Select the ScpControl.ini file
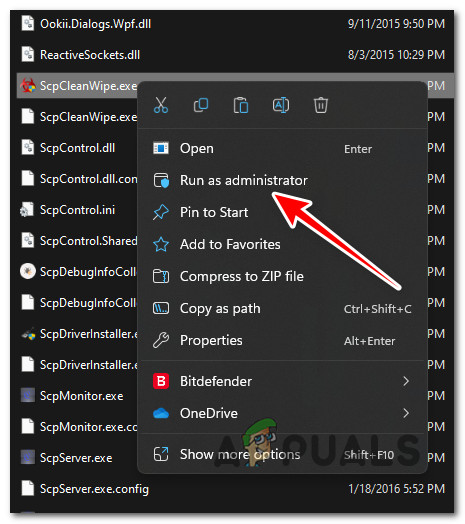The width and height of the screenshot is (465, 524). click(x=77, y=210)
